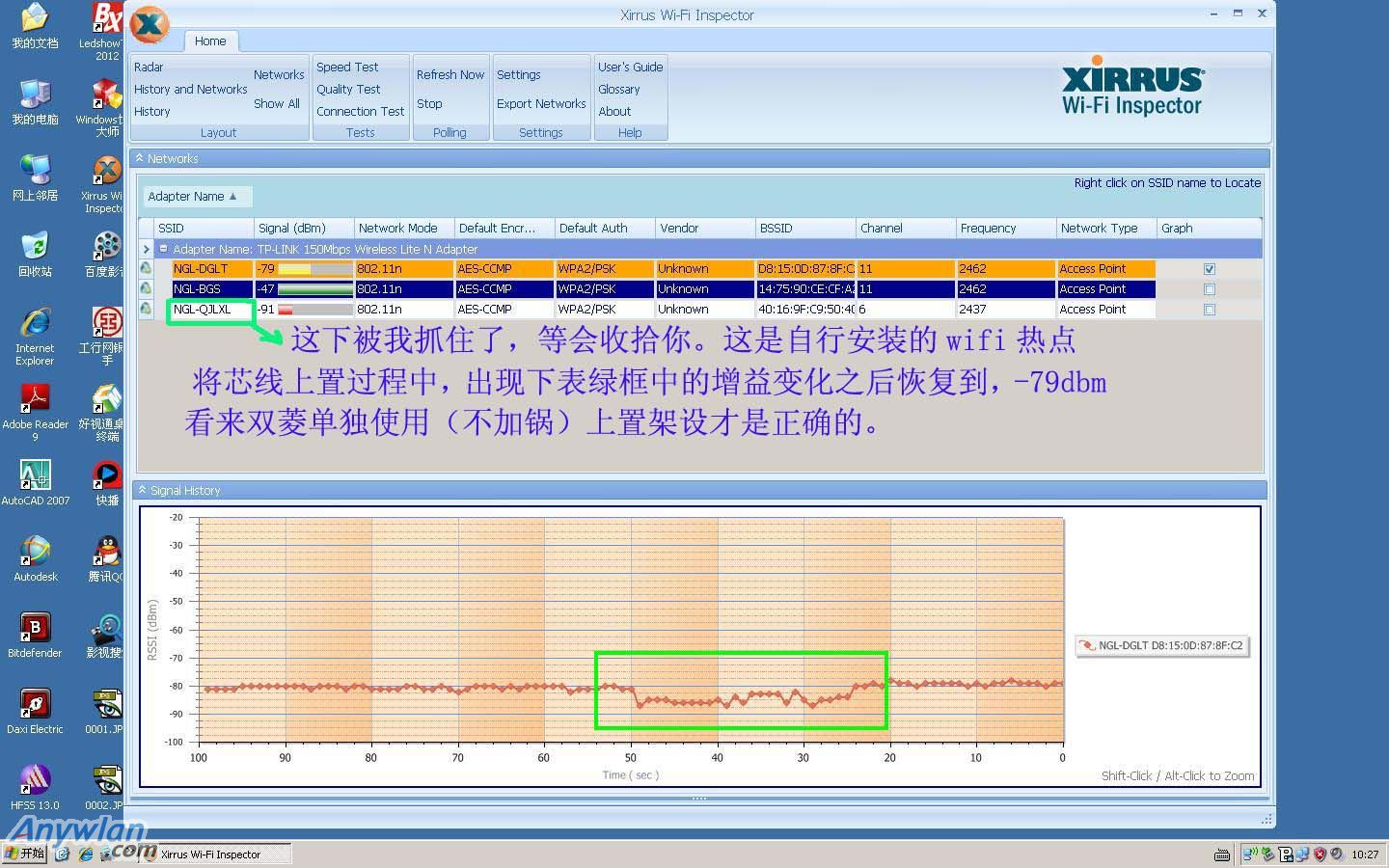Viewport: 1389px width, 868px height.
Task: Select Radar layout option
Action: [149, 67]
